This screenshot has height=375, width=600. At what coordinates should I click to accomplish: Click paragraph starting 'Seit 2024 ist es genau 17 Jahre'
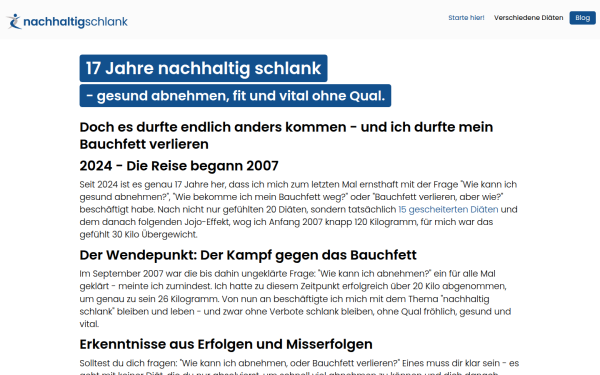298,209
